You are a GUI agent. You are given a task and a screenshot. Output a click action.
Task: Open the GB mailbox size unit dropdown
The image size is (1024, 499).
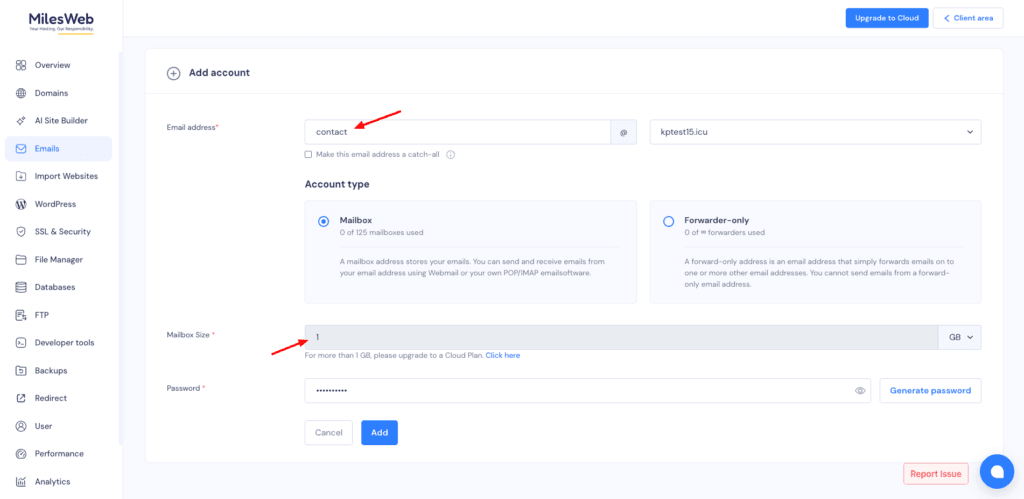(960, 337)
